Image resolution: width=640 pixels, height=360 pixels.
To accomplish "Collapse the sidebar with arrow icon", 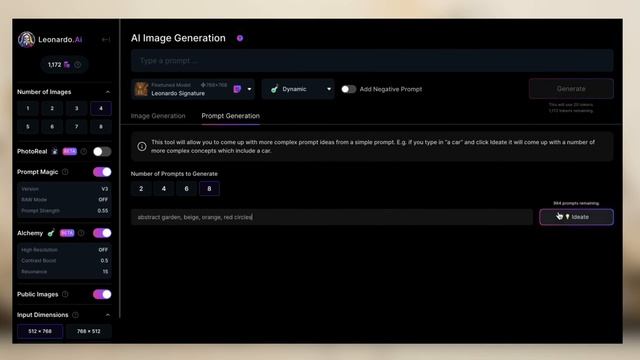I will 106,40.
